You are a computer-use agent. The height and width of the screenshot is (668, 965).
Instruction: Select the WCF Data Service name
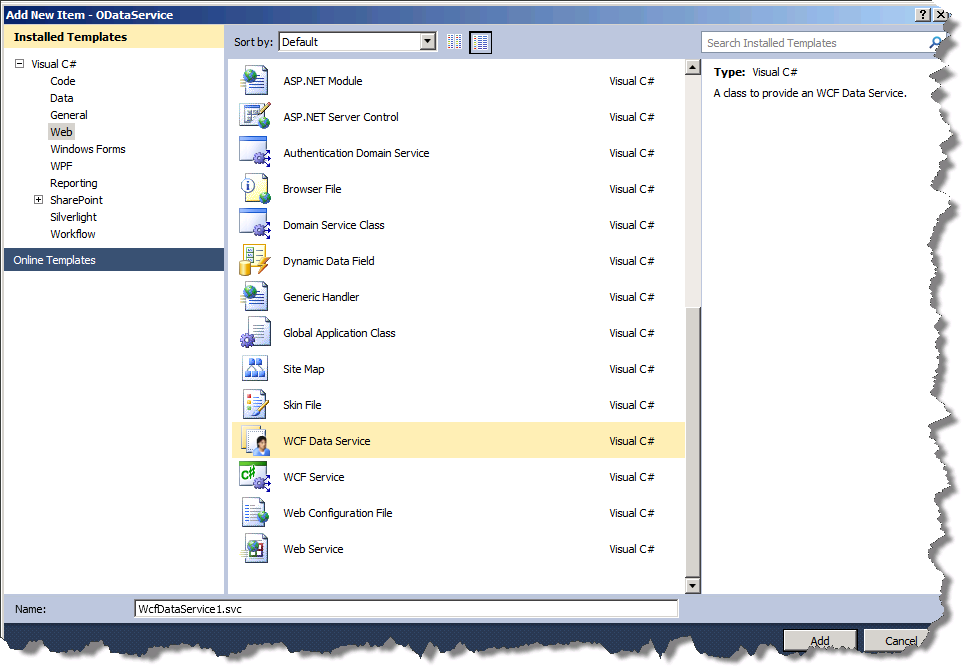pos(327,441)
